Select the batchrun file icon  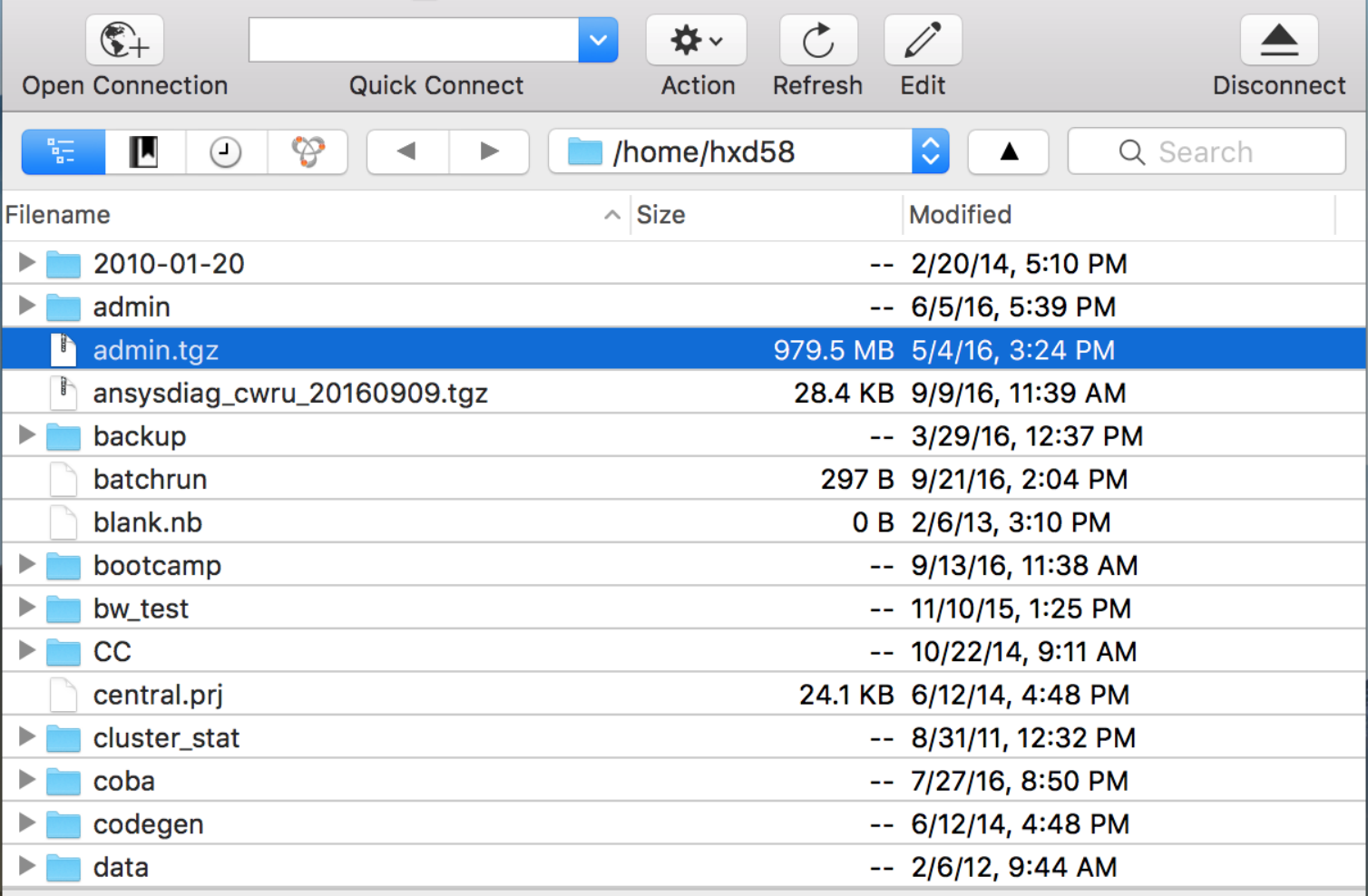[x=64, y=479]
